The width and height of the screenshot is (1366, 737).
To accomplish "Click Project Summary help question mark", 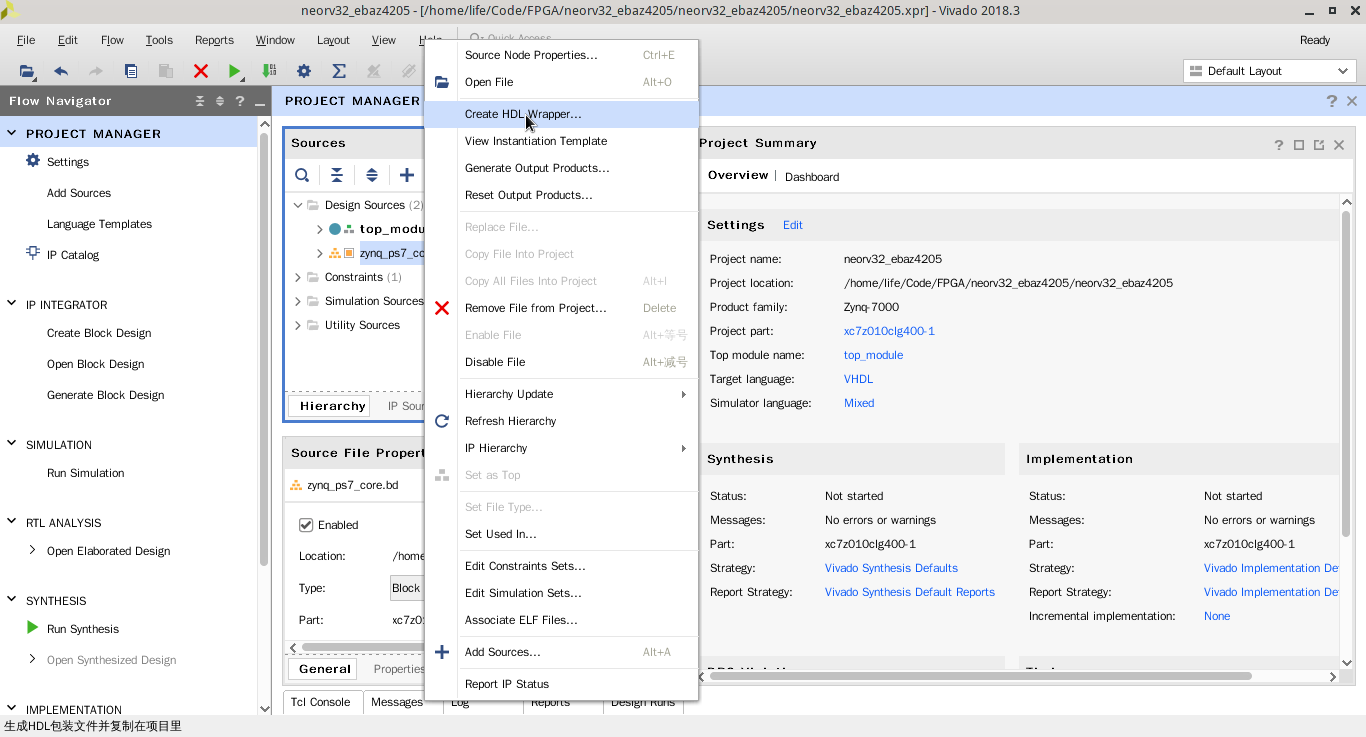I will [1279, 145].
